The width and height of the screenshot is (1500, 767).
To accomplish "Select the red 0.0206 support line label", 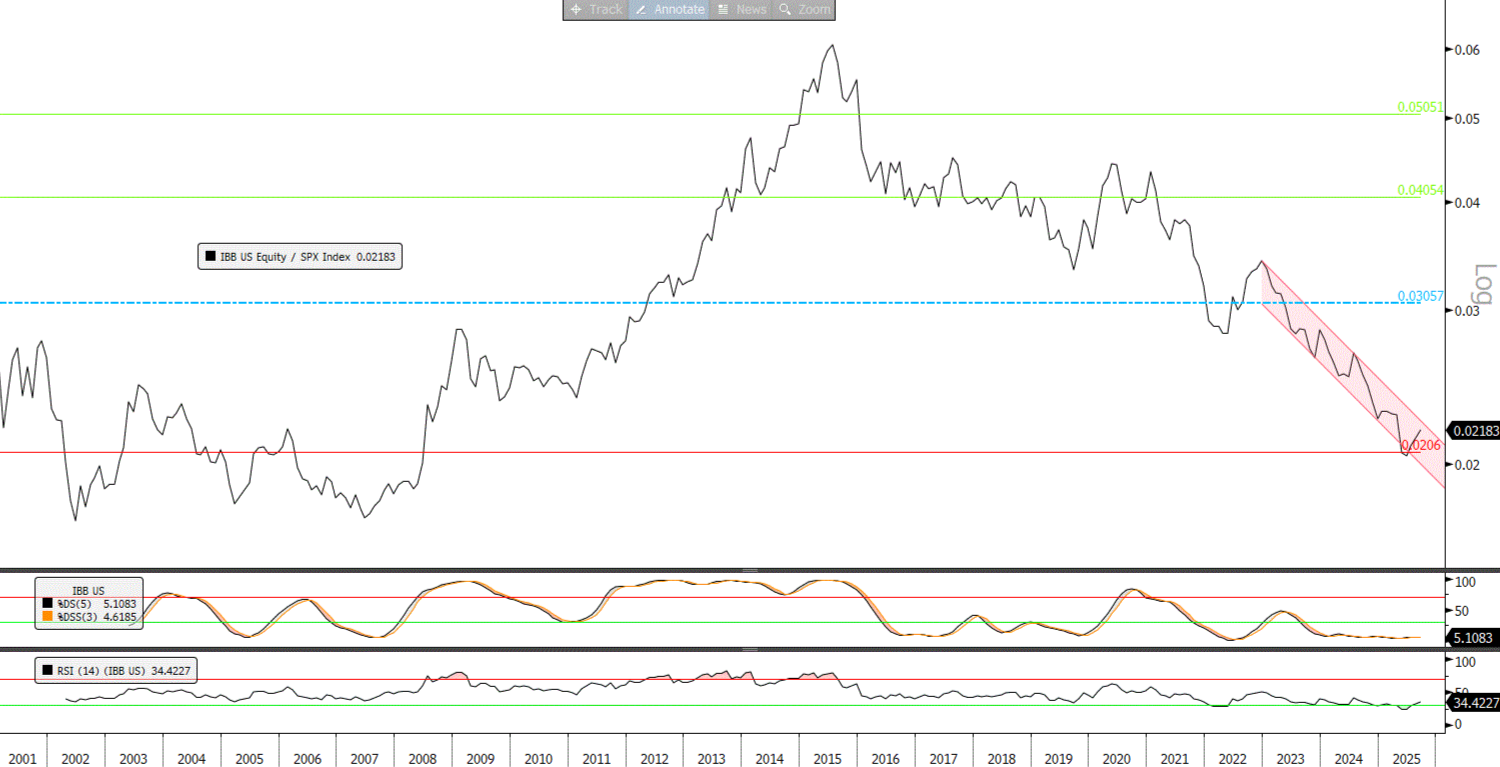I will point(1421,445).
